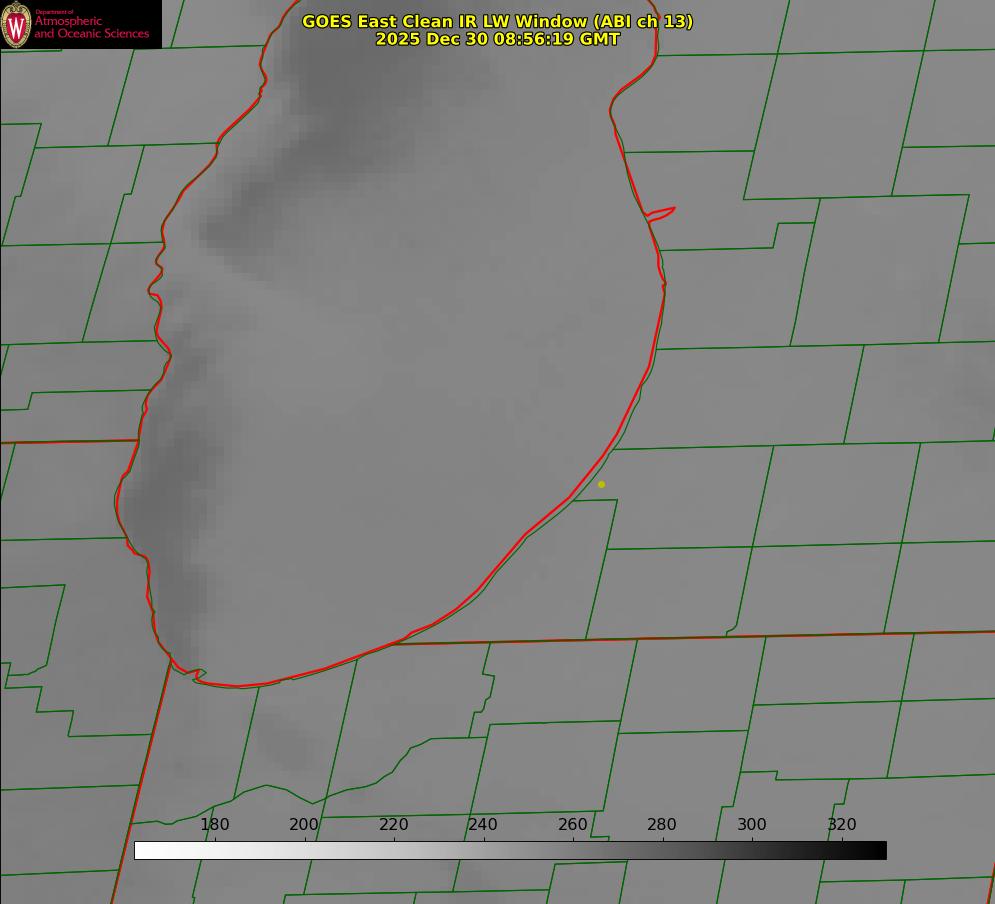
Task: Click the 240 value on the colorbar
Action: tap(483, 824)
